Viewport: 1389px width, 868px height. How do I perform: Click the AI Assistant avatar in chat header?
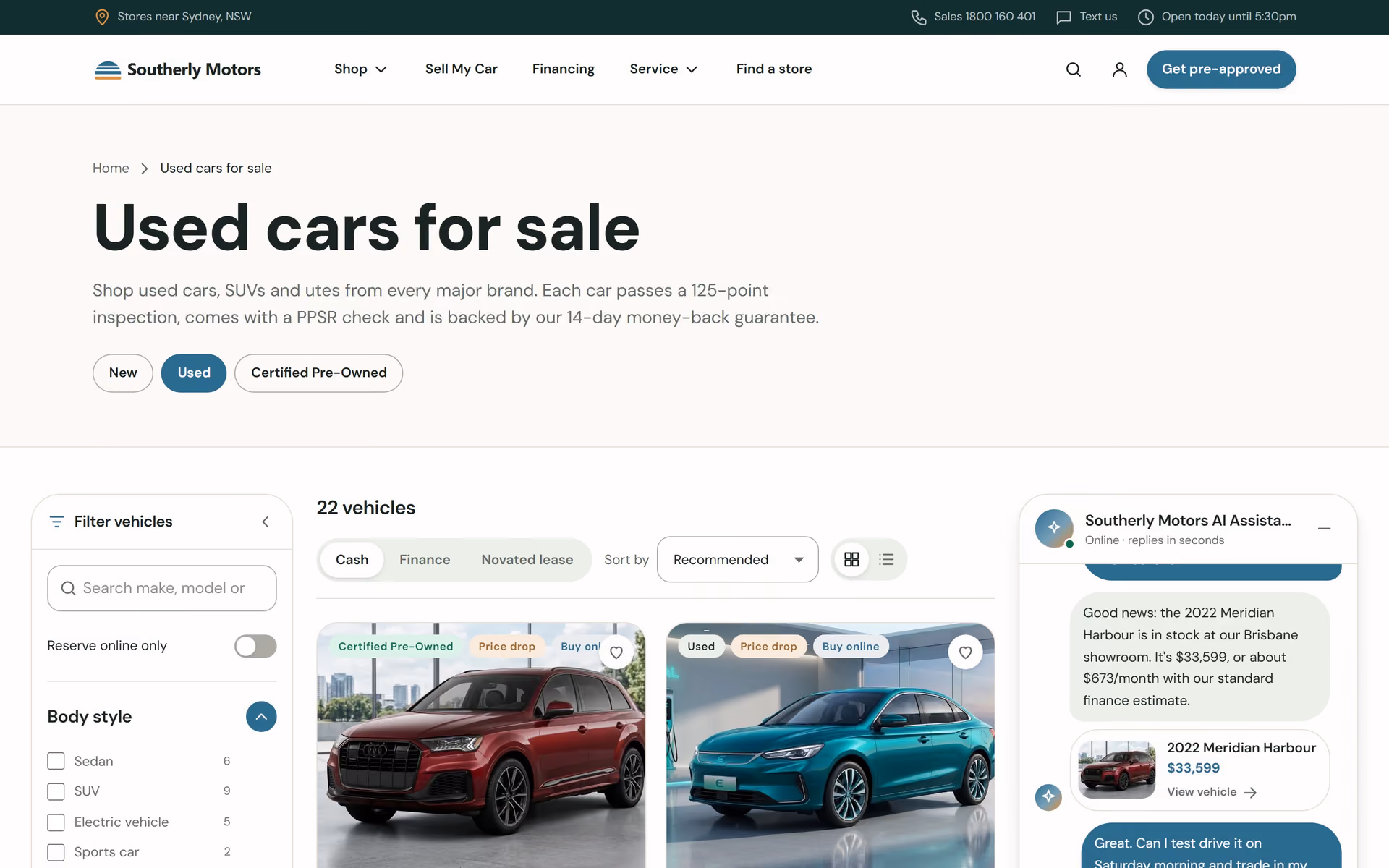(x=1054, y=528)
